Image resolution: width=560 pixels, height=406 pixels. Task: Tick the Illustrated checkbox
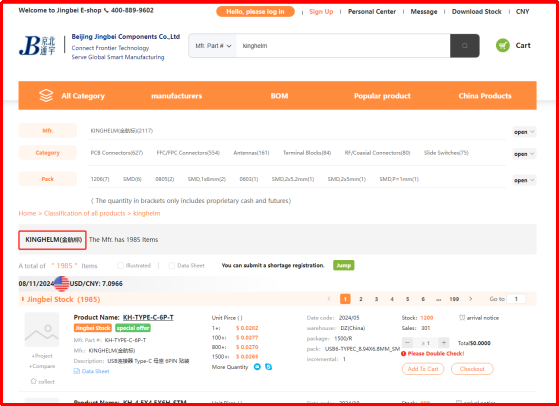pos(120,265)
